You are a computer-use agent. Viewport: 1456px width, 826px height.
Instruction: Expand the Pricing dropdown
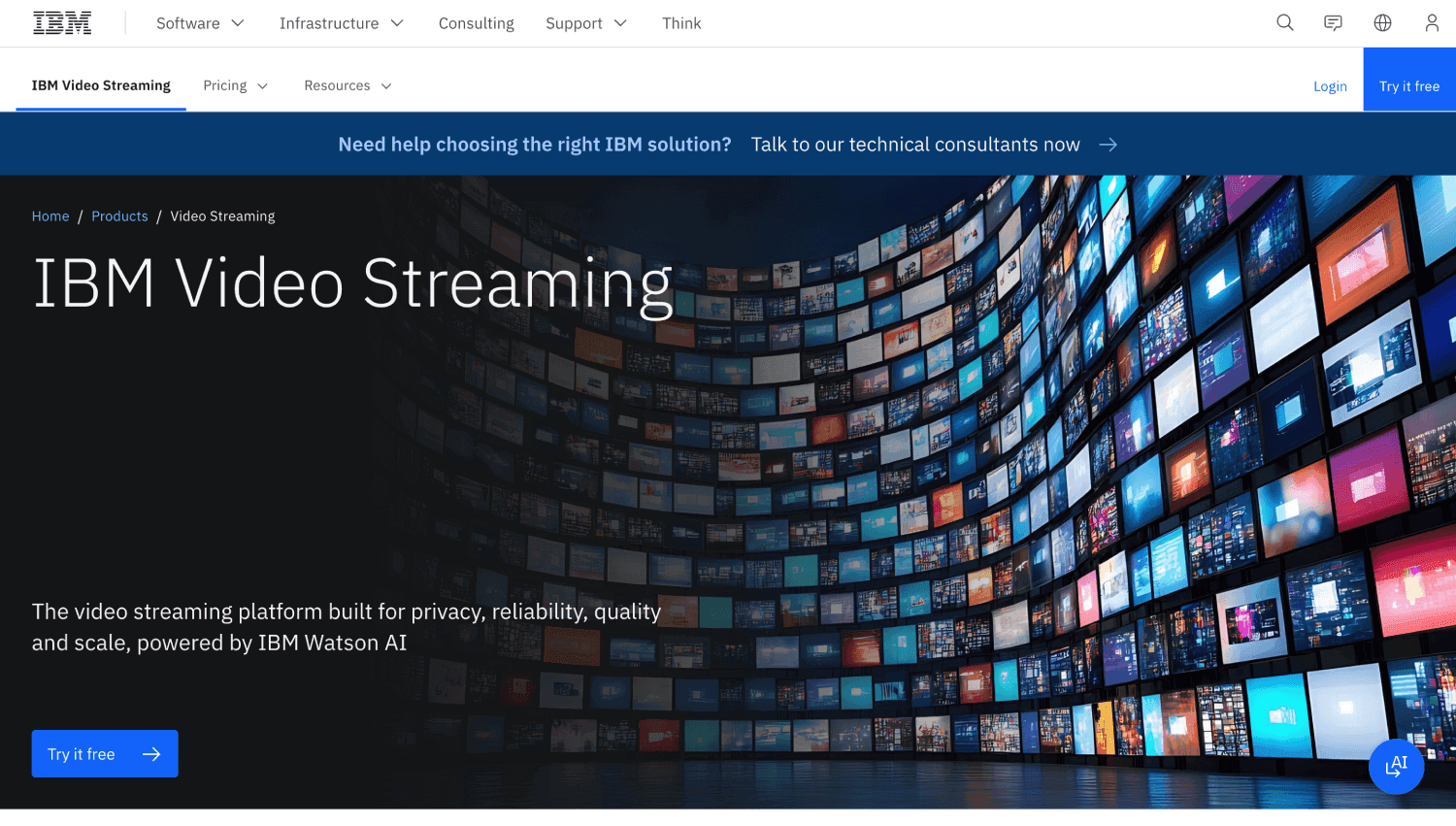tap(236, 85)
